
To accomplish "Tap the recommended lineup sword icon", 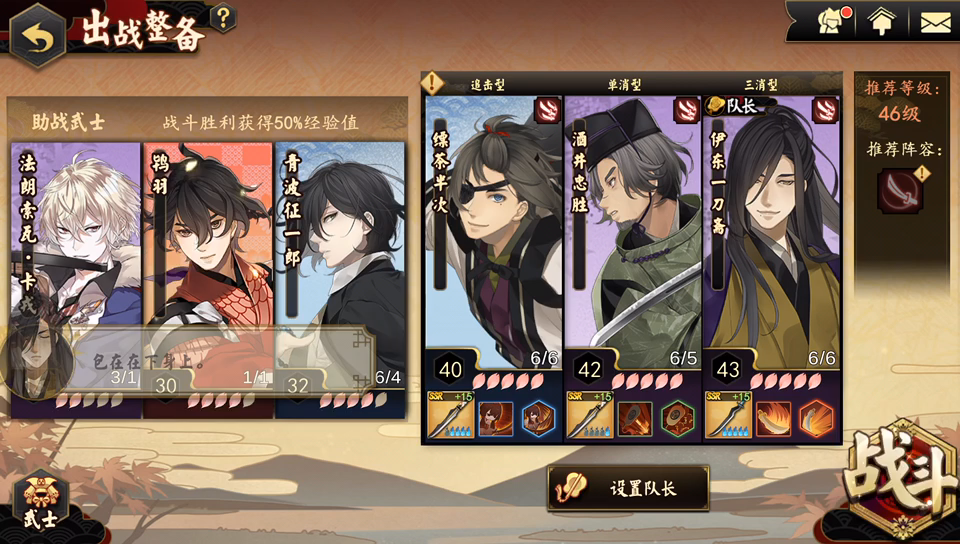I will pos(899,192).
